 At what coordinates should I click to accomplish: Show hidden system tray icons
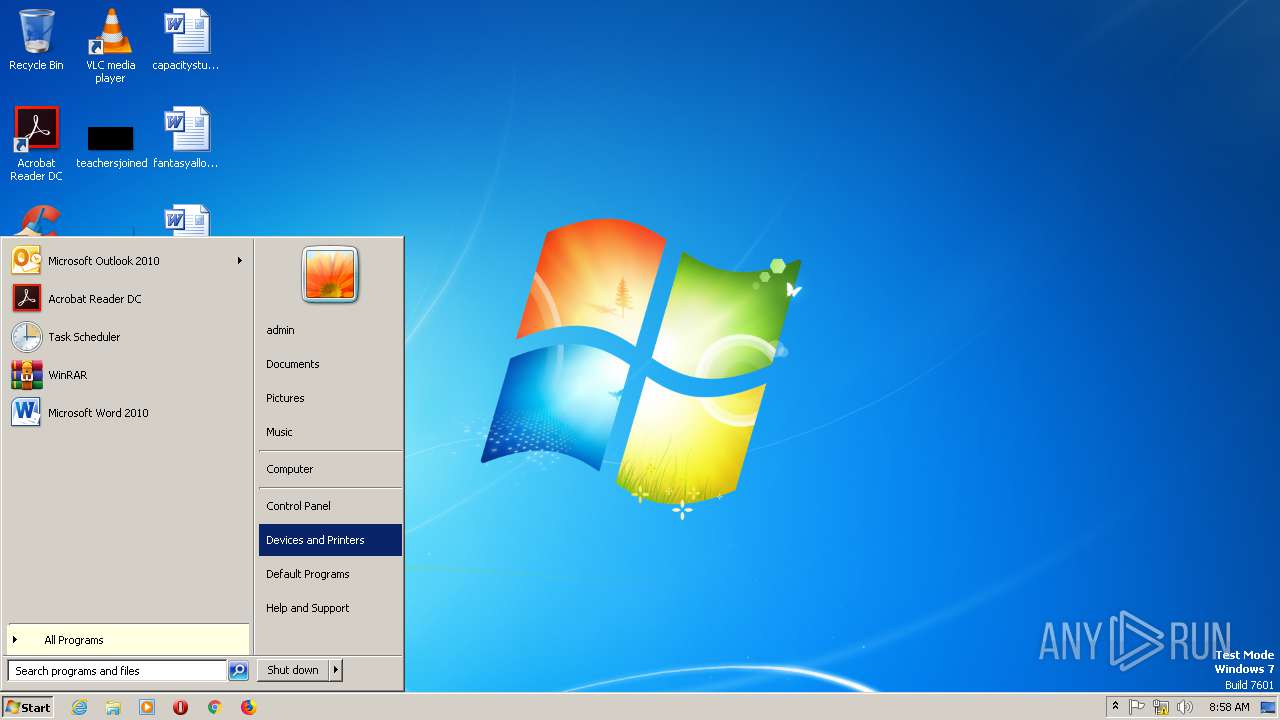click(x=1115, y=707)
